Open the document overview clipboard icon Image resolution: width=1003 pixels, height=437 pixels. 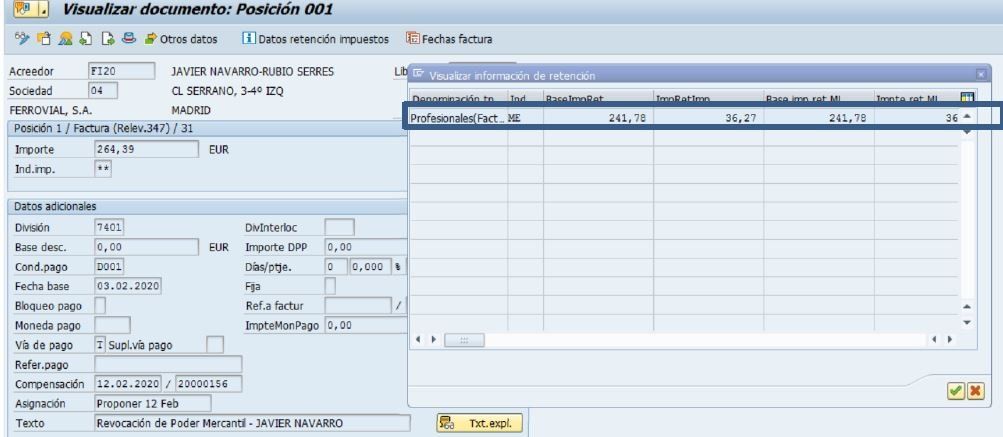point(44,39)
